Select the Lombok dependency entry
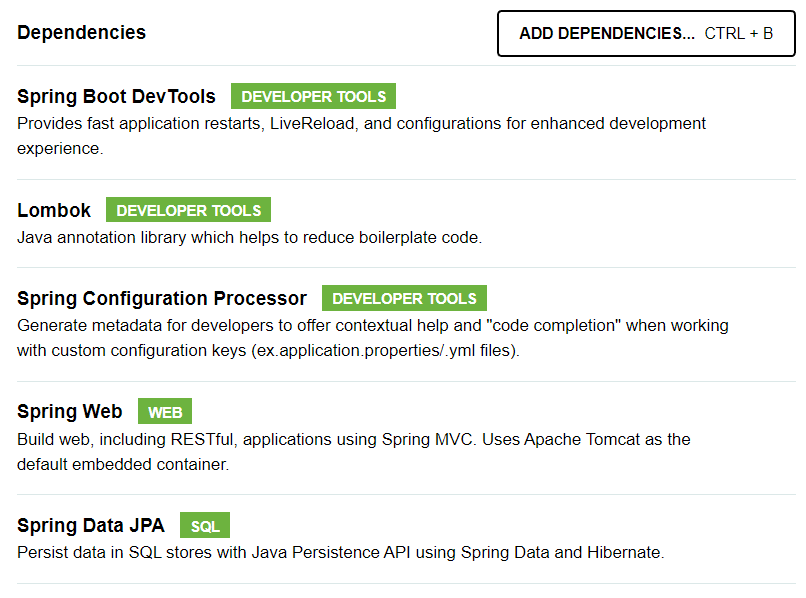 [54, 210]
